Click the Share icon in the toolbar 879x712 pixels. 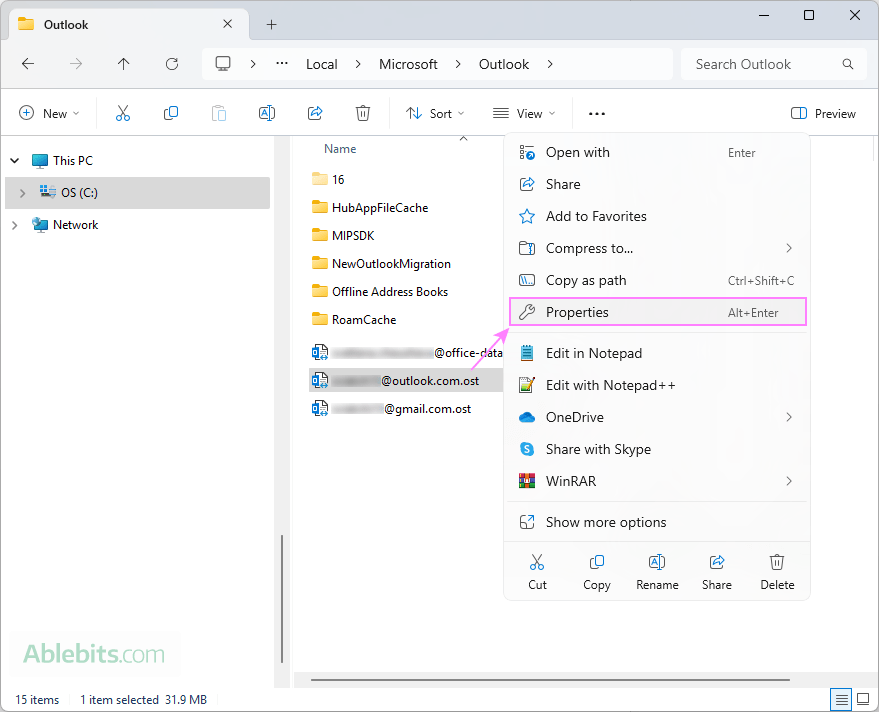(x=315, y=113)
